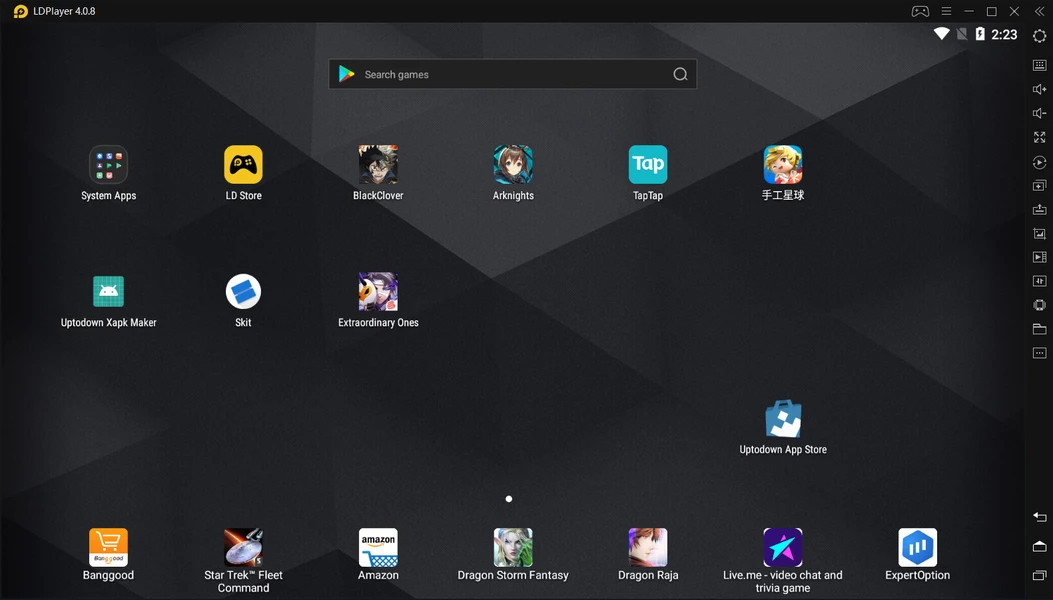Open the Amazon app
The height and width of the screenshot is (600, 1053).
click(x=378, y=547)
